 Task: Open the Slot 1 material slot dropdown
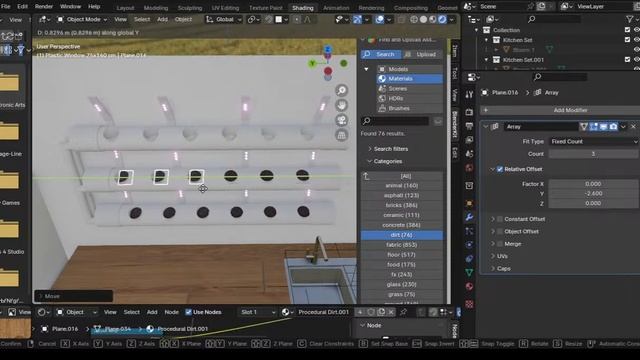258,312
